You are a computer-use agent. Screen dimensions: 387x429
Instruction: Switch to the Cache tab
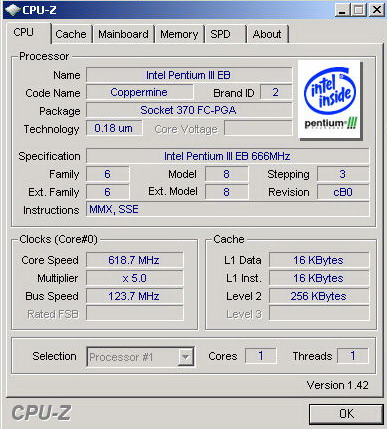pyautogui.click(x=71, y=34)
